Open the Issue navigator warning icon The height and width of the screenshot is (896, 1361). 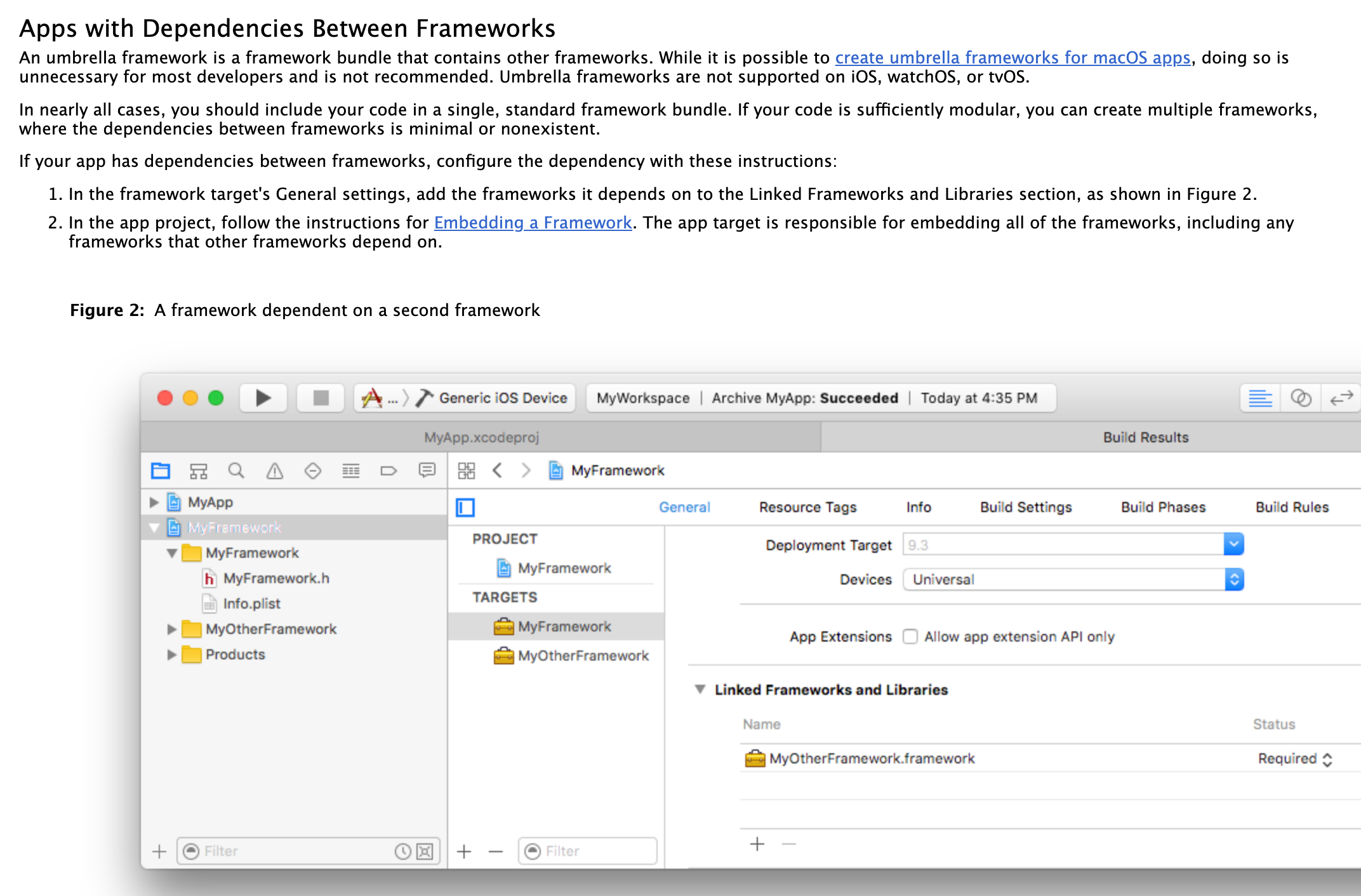coord(274,471)
